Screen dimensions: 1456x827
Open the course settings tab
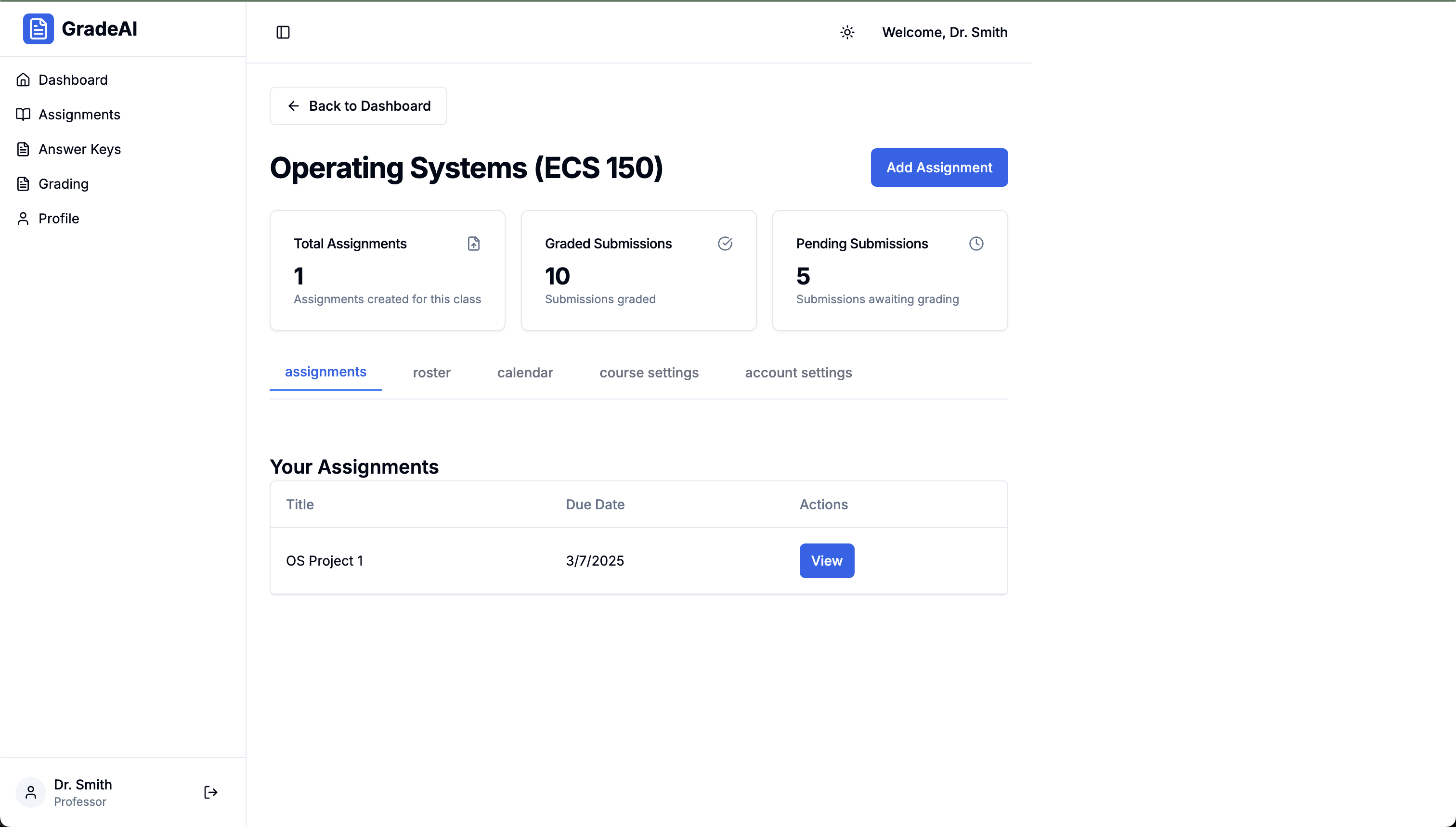click(649, 373)
